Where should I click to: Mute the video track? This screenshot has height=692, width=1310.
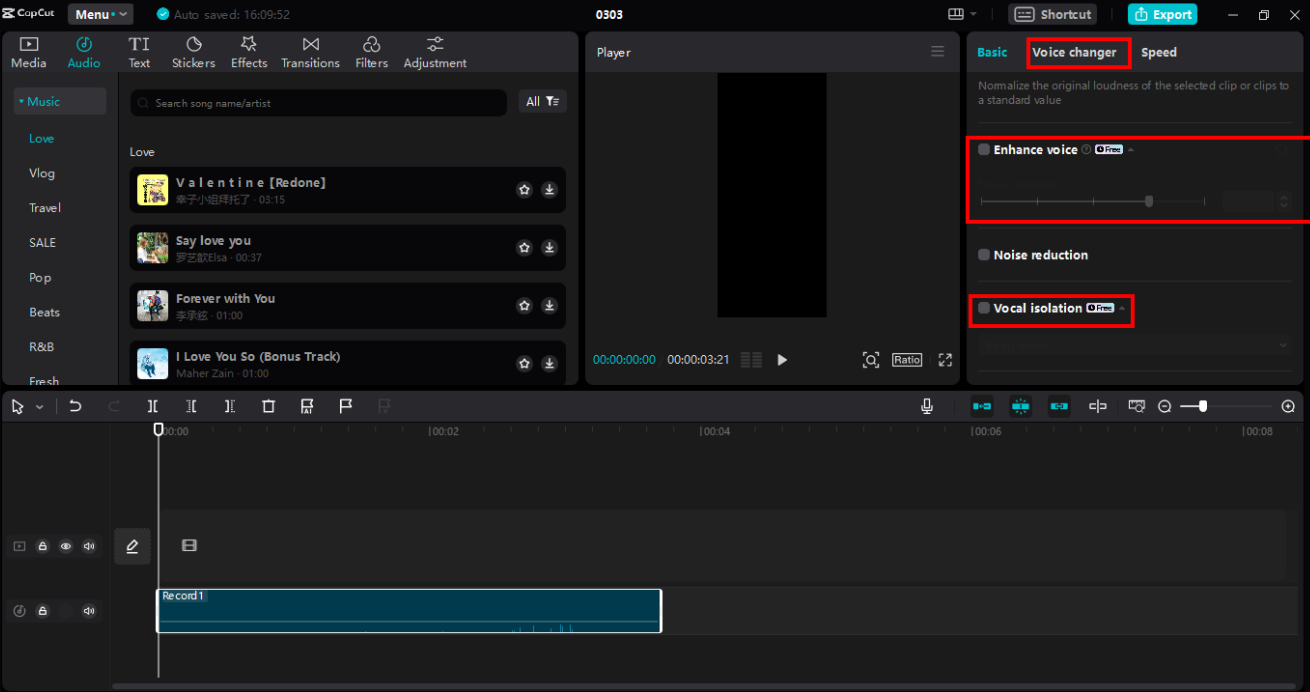tap(89, 546)
